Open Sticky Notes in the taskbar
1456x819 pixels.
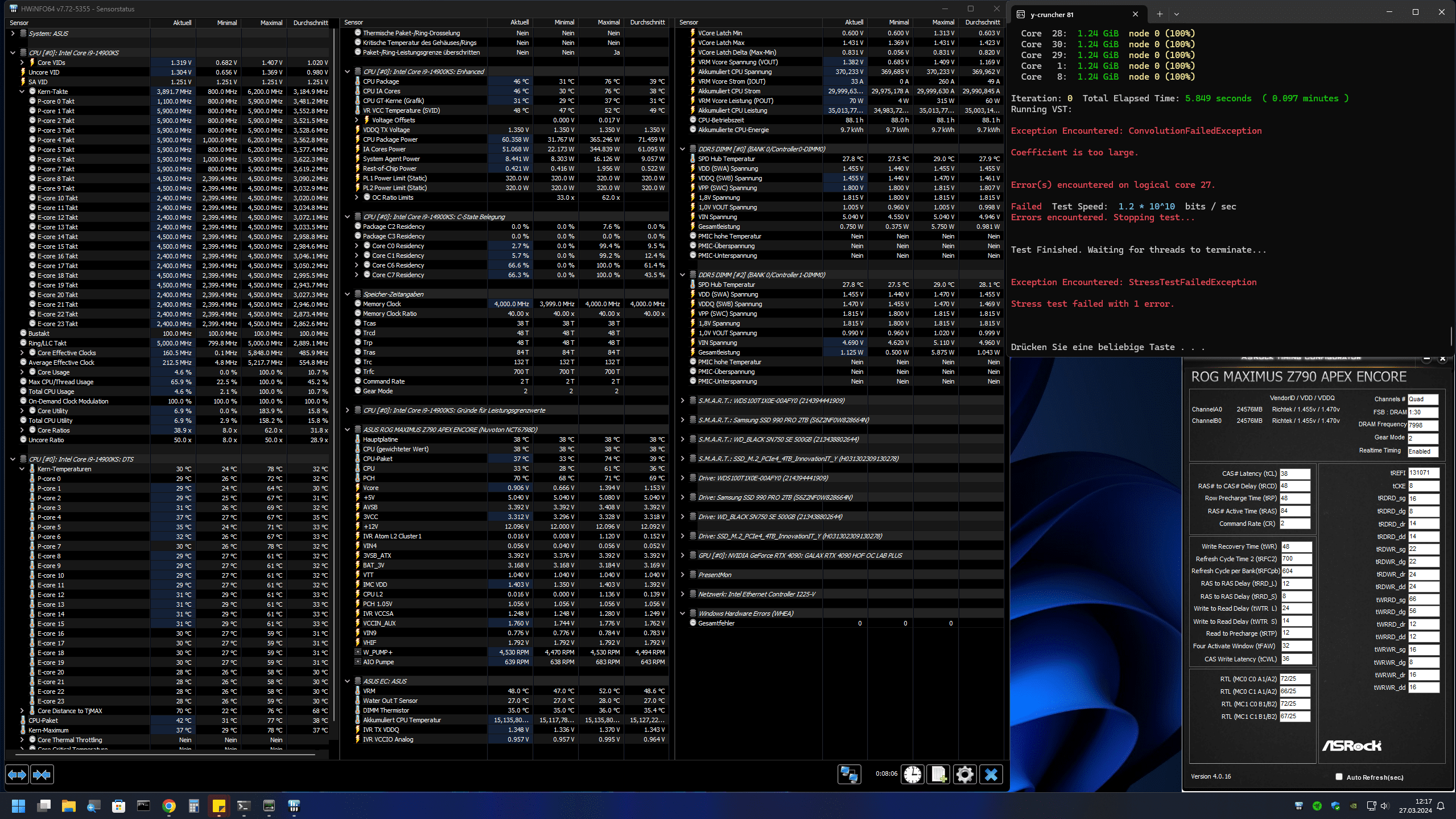[219, 806]
